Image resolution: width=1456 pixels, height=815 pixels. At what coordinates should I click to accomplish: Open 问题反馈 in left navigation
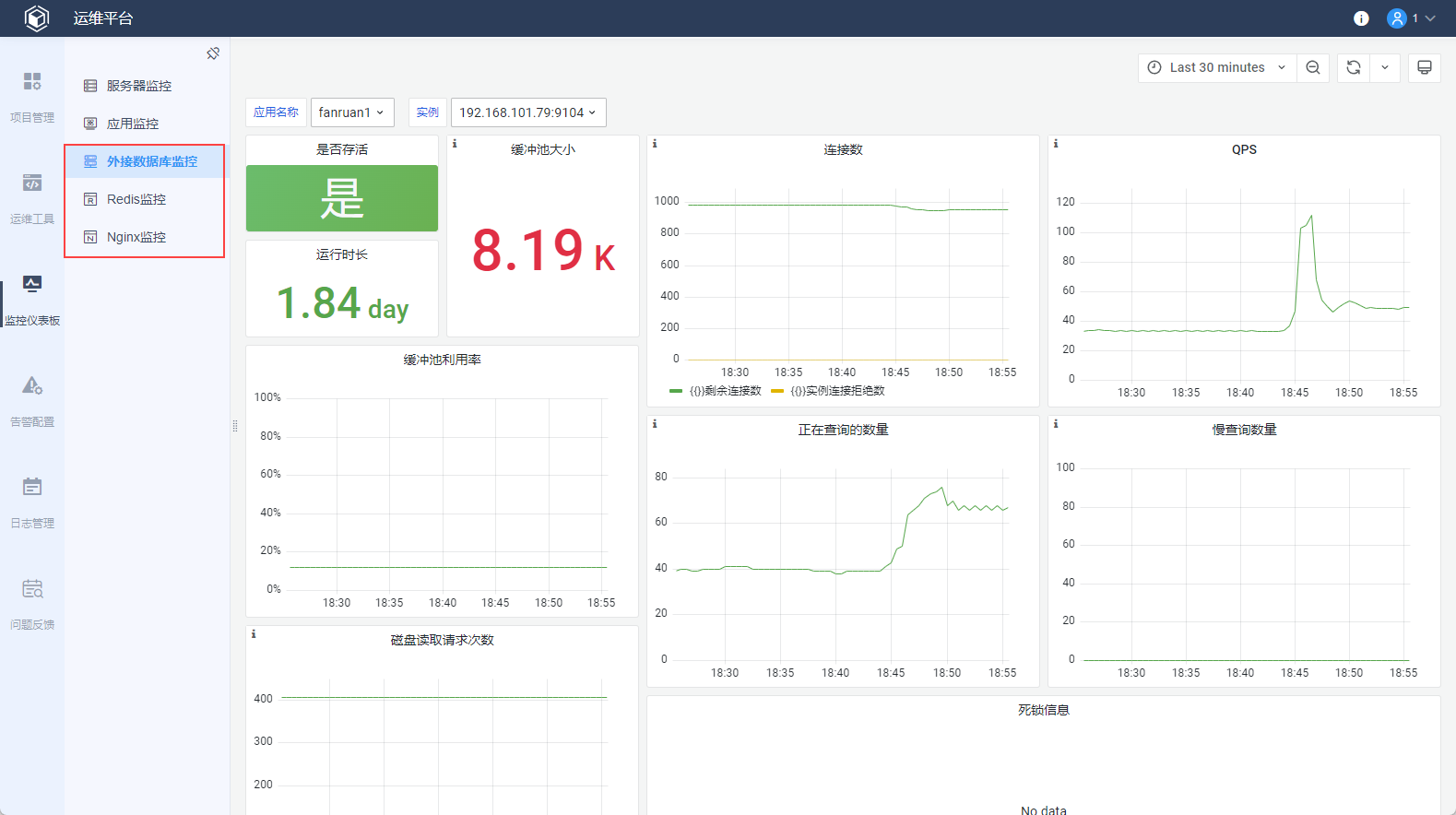pos(32,604)
